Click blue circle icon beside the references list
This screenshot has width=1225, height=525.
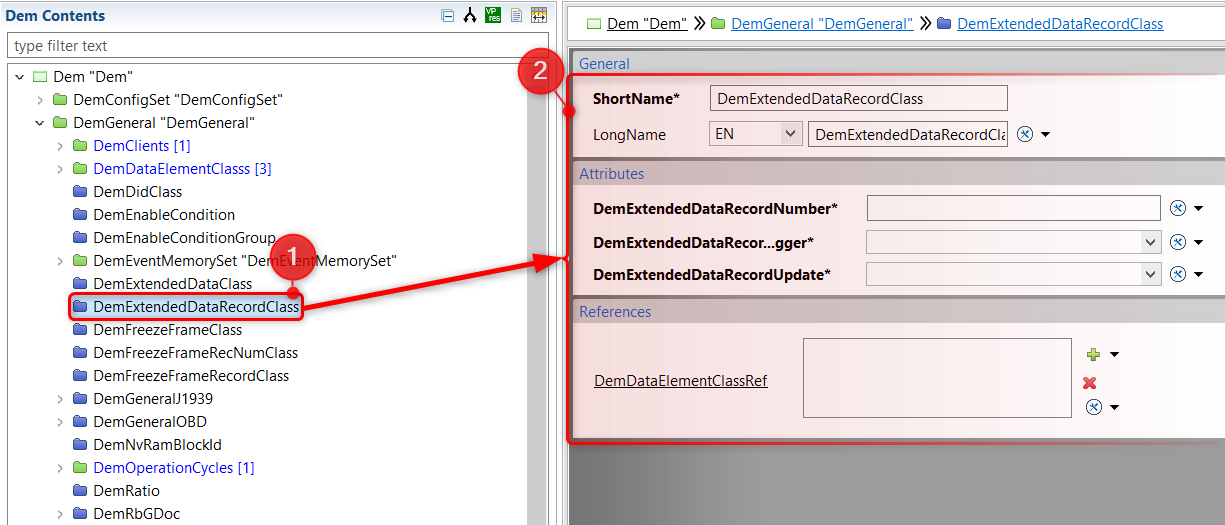1094,407
